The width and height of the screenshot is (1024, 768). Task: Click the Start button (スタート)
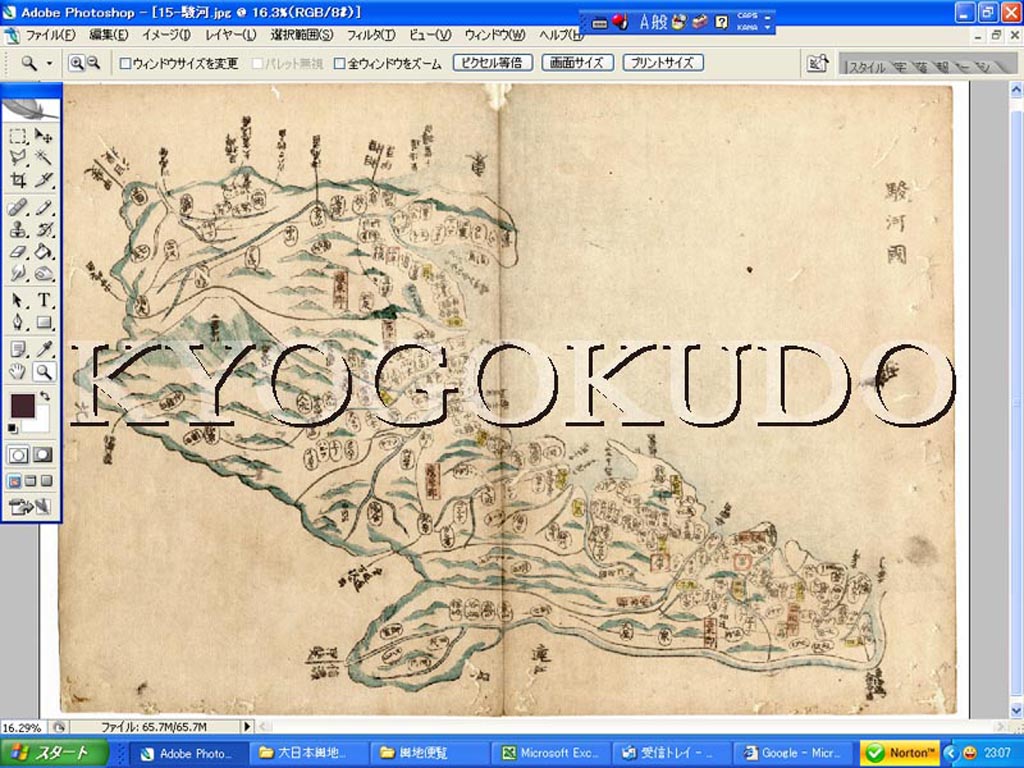tap(54, 753)
